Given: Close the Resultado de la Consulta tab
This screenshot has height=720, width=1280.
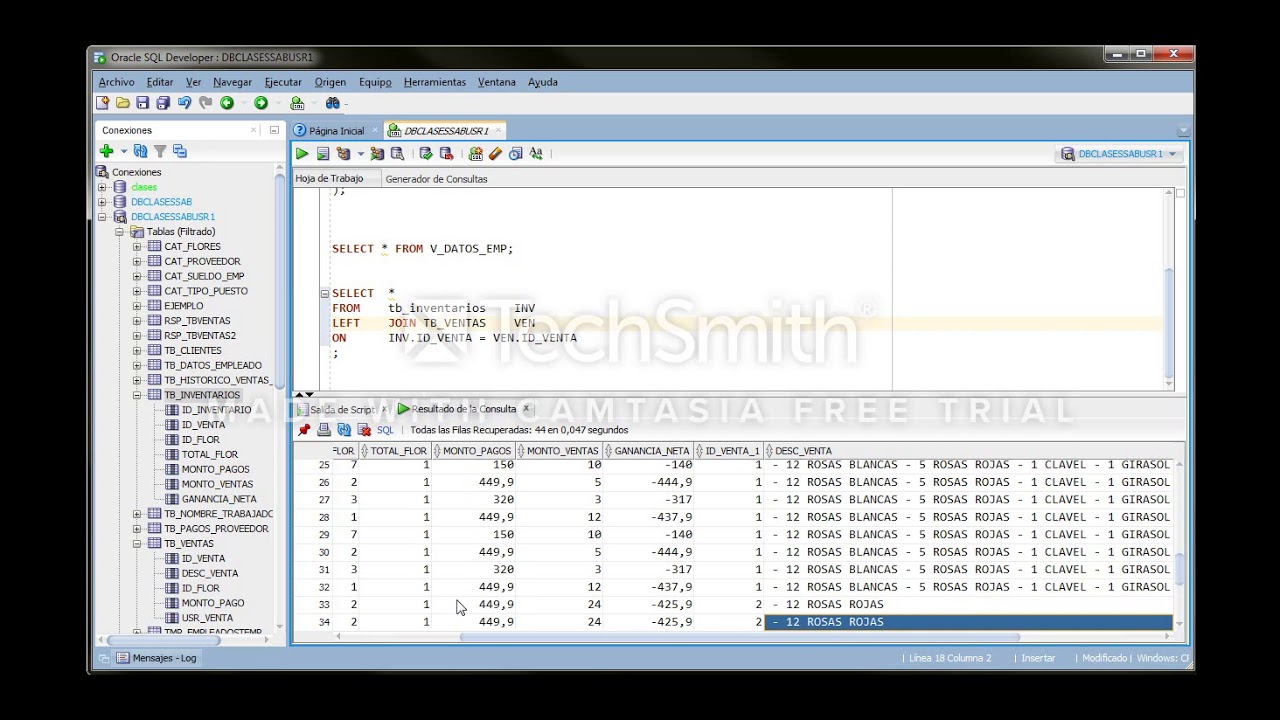Looking at the screenshot, I should tap(526, 409).
